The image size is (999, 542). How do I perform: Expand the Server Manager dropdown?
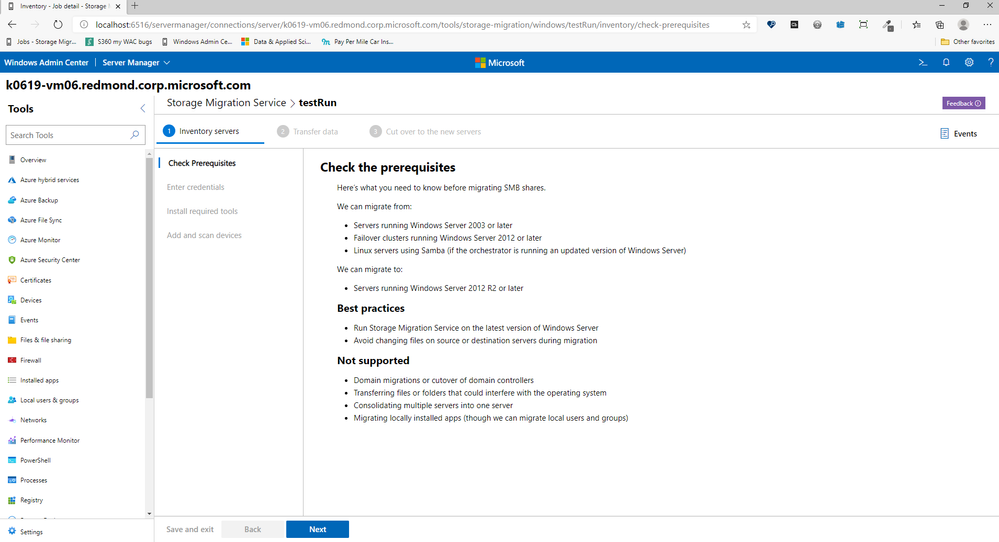pos(136,62)
